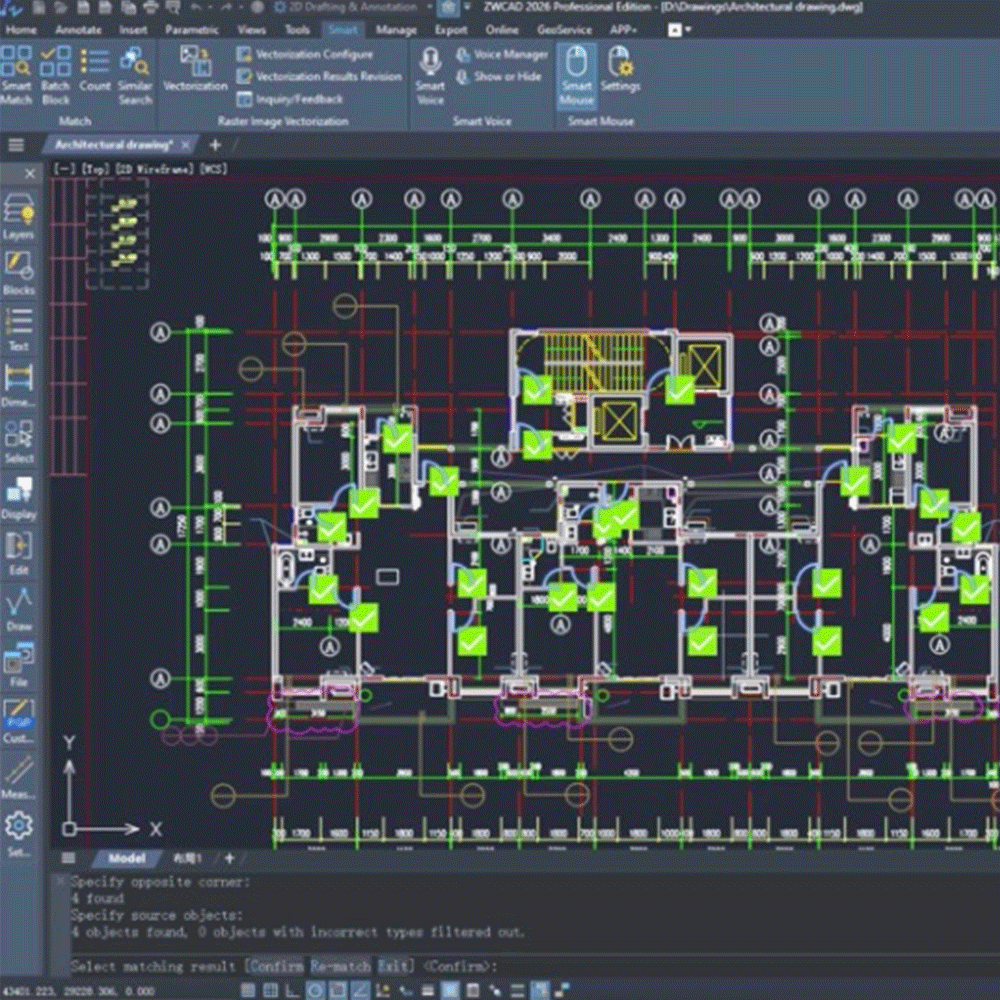Expand the quick access toolbar customize arrow
Image resolution: width=1000 pixels, height=1000 pixels.
pyautogui.click(x=468, y=8)
